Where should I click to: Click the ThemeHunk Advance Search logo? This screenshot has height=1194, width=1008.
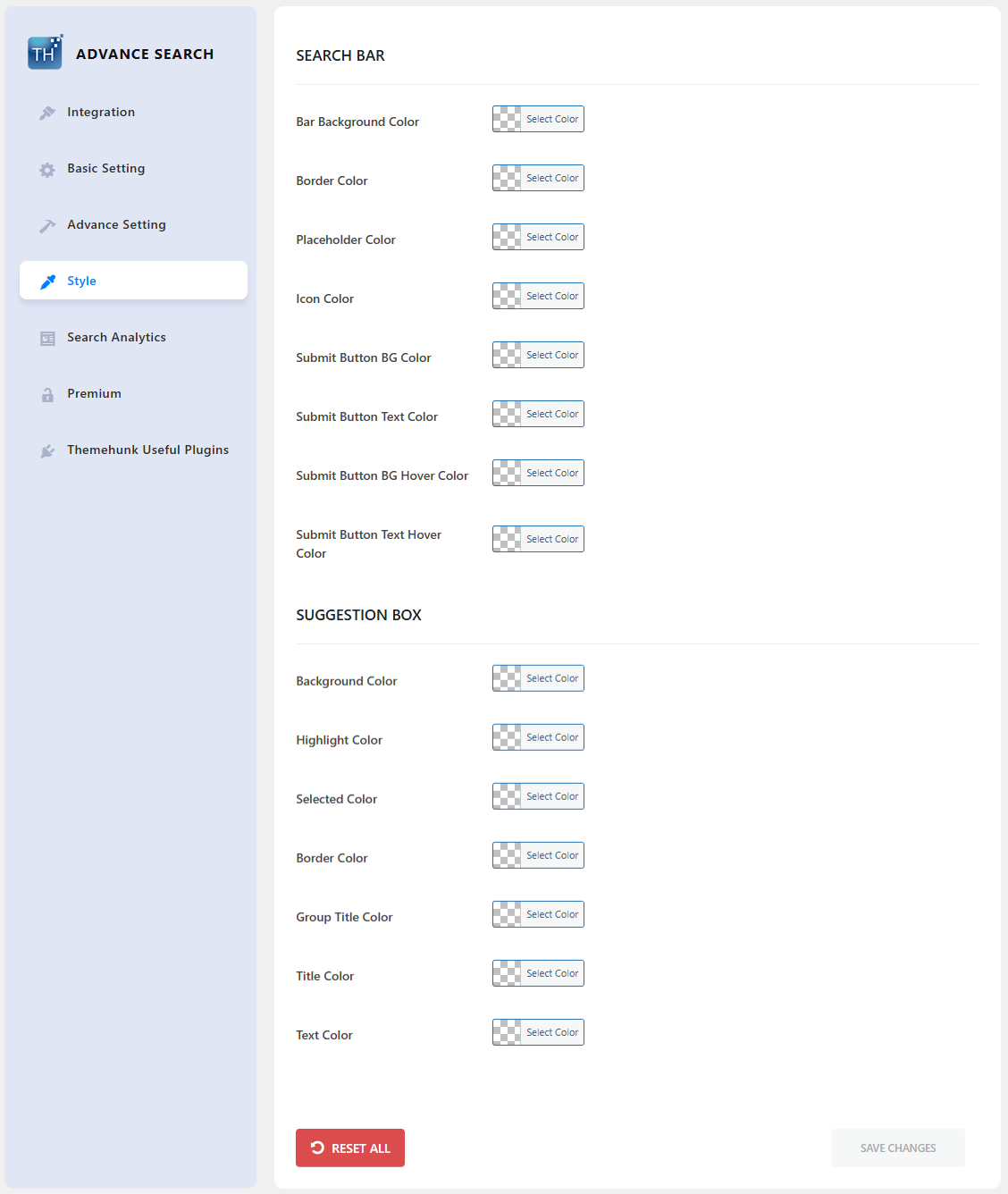point(45,53)
